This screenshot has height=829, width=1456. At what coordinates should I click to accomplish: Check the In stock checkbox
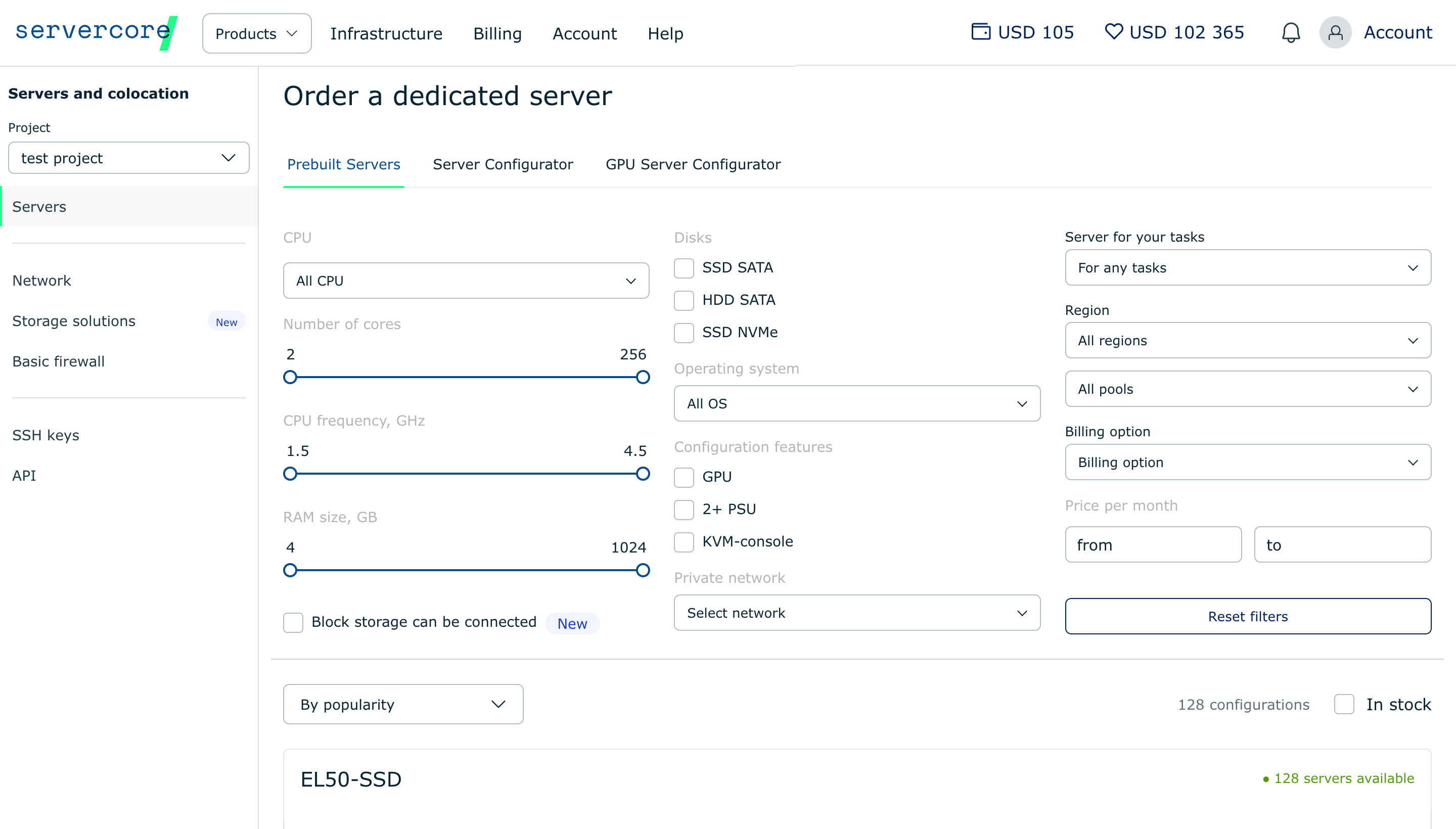point(1344,704)
